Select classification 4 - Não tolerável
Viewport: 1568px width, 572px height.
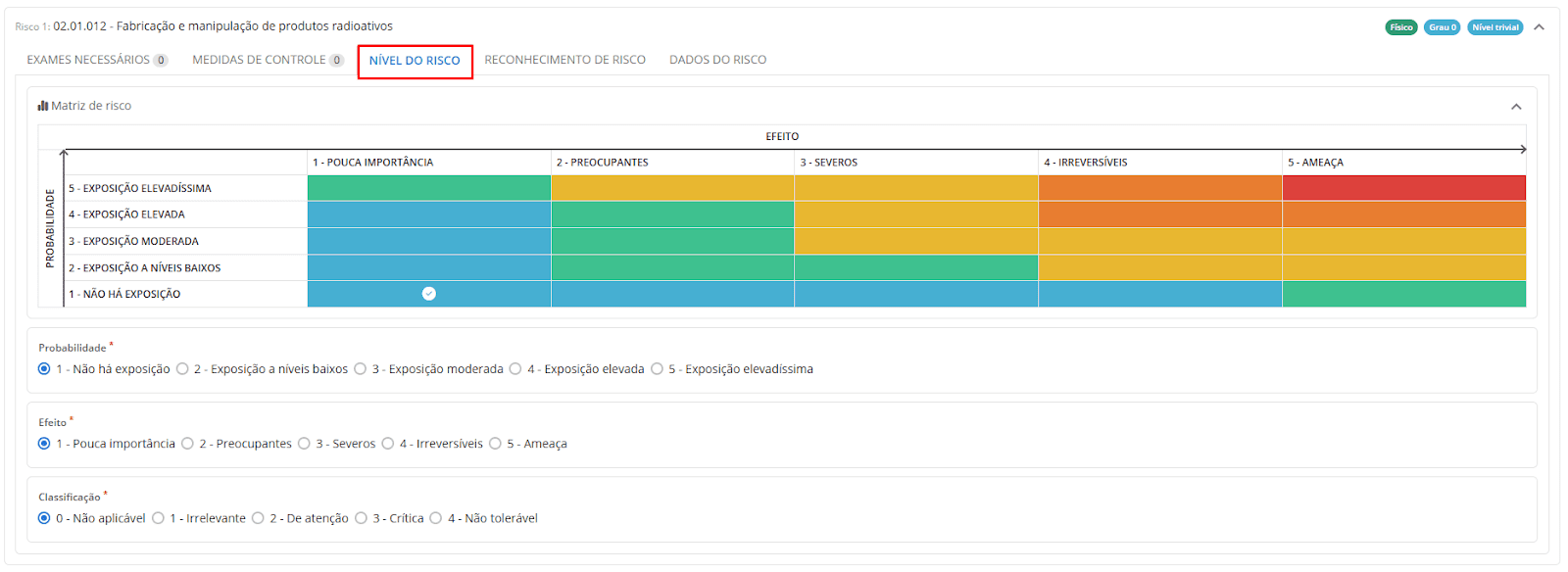436,518
